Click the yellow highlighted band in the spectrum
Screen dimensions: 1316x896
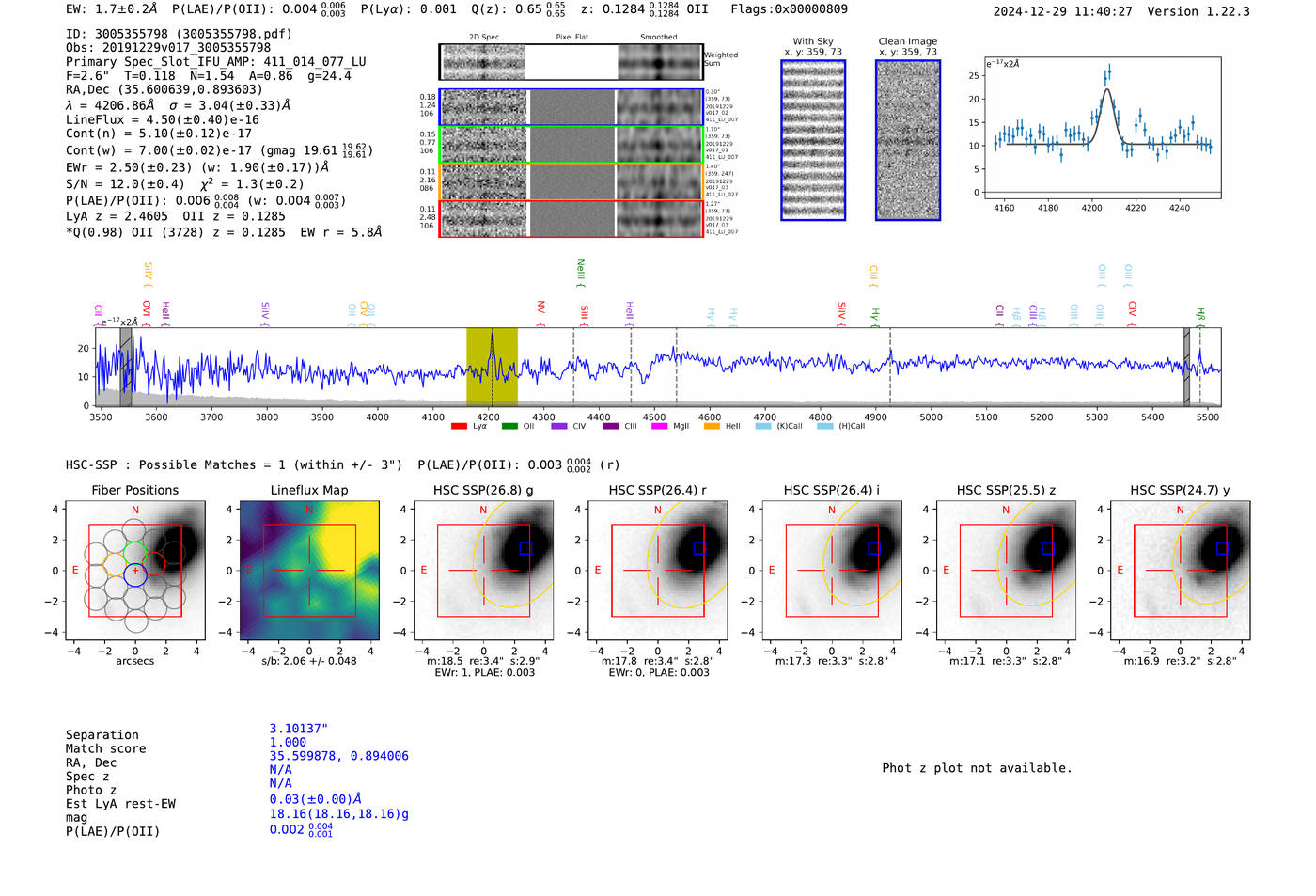(492, 367)
